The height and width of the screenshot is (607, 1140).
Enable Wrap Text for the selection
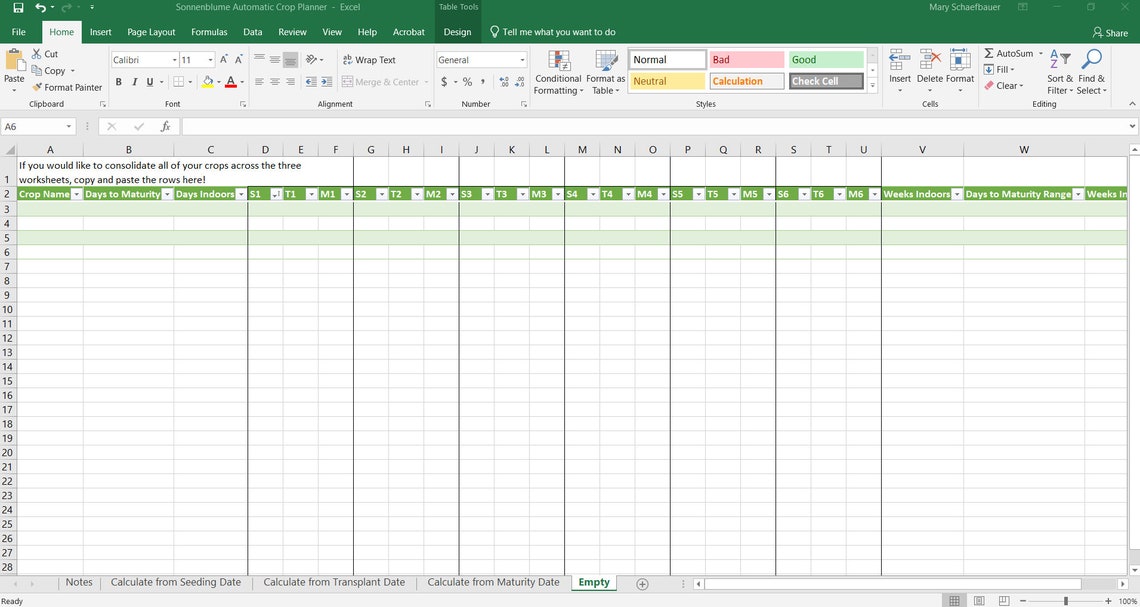click(x=369, y=60)
